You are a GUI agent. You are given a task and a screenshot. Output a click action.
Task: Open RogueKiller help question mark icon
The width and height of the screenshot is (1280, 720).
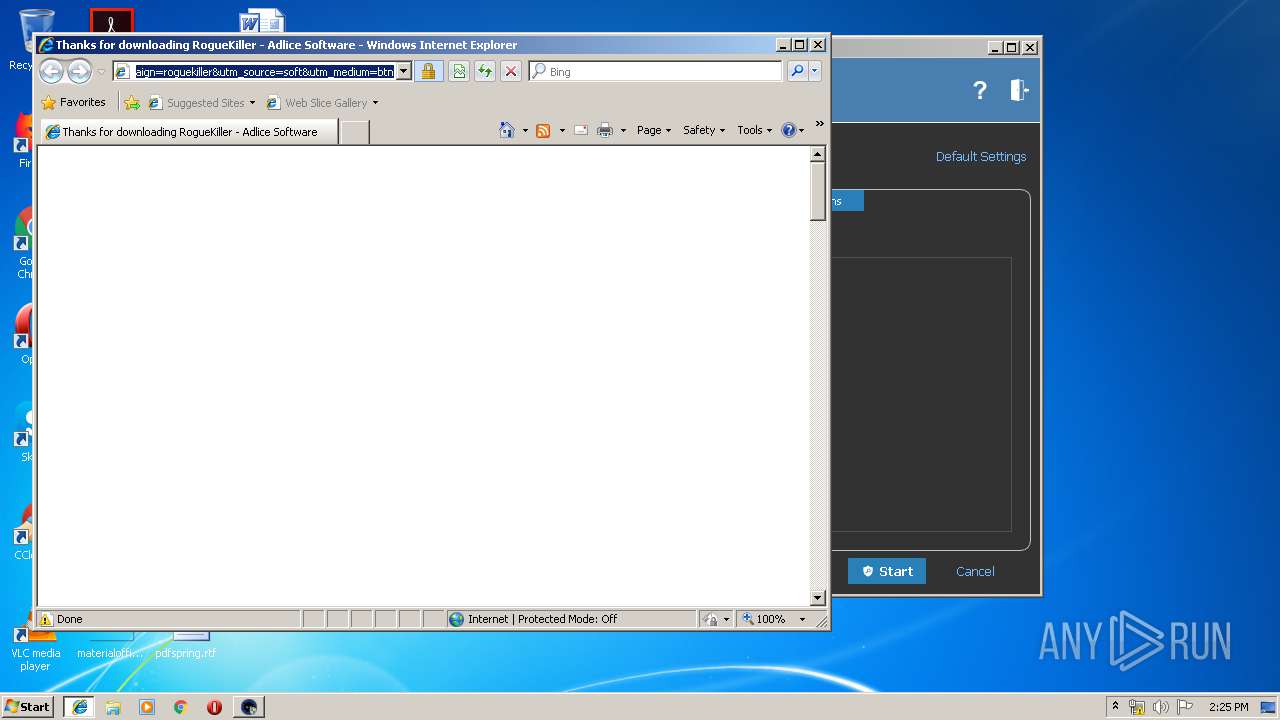980,90
